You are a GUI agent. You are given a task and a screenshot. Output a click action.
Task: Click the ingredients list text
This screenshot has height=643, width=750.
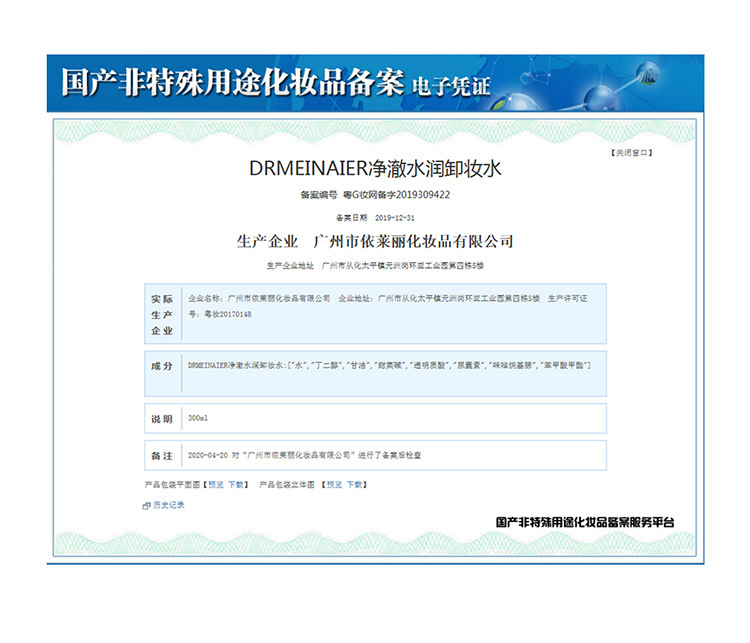coord(389,366)
